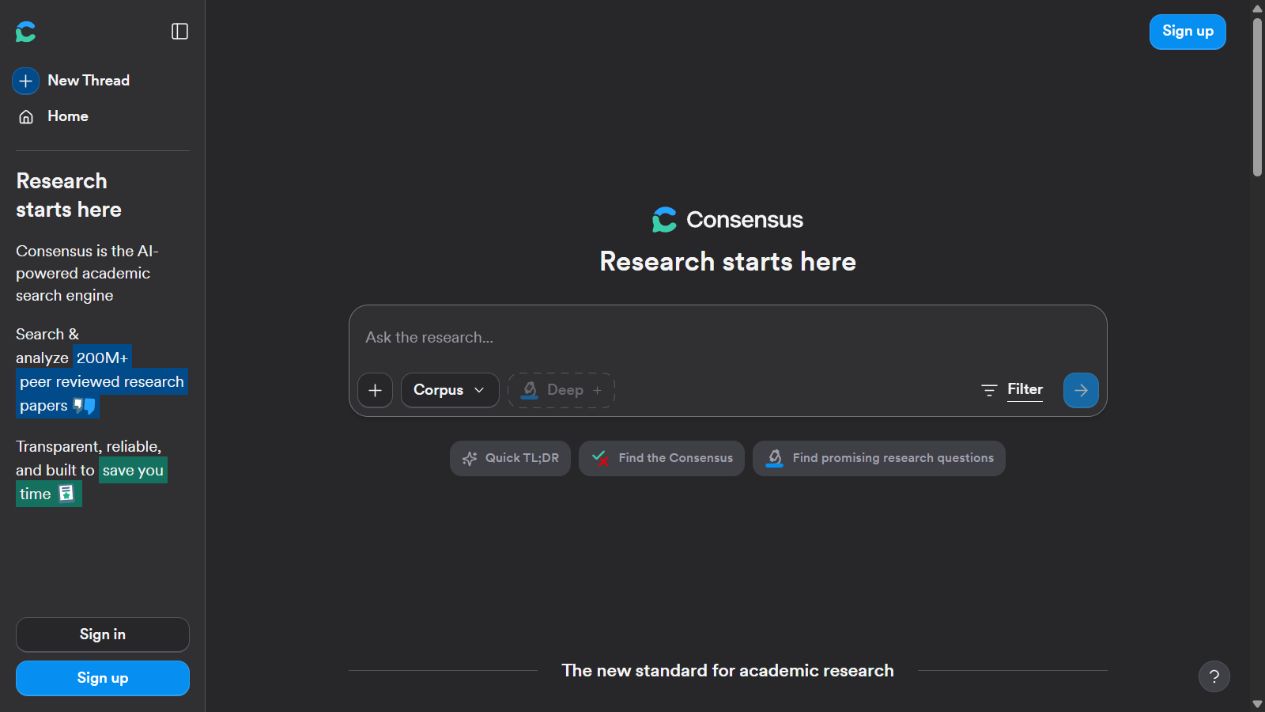Click the sparkle icon on Quick TL;DR
The height and width of the screenshot is (712, 1265).
[x=470, y=458]
